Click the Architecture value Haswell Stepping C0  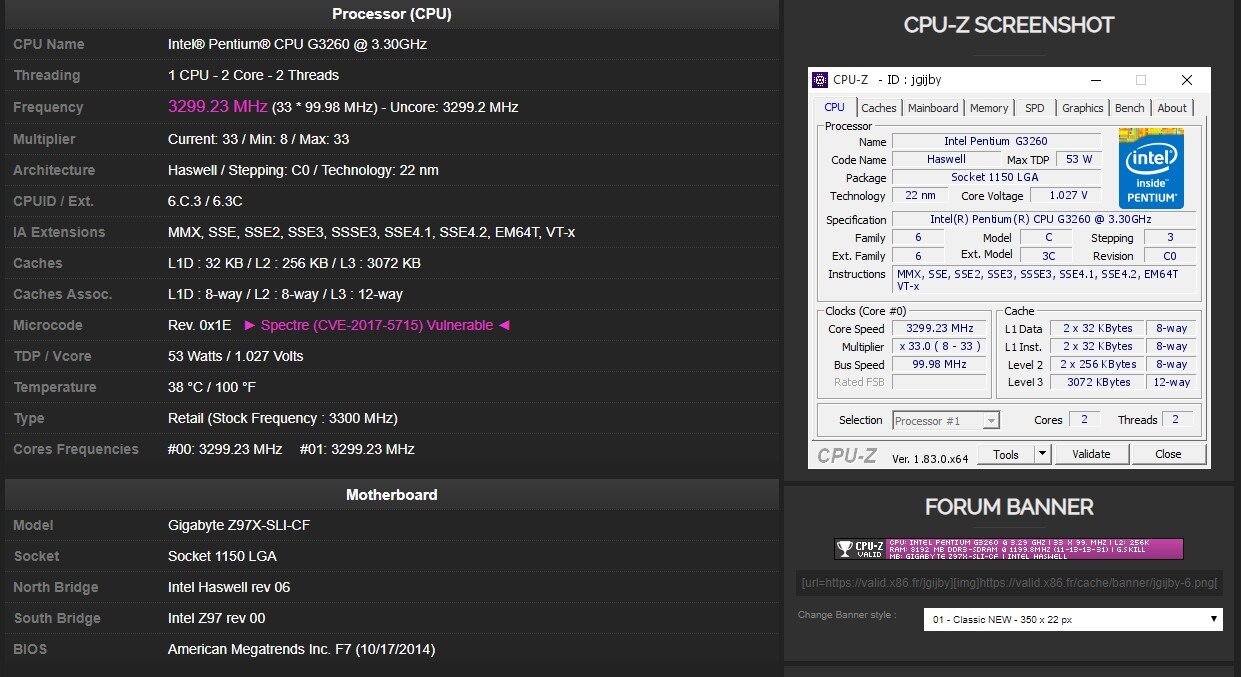[x=303, y=170]
